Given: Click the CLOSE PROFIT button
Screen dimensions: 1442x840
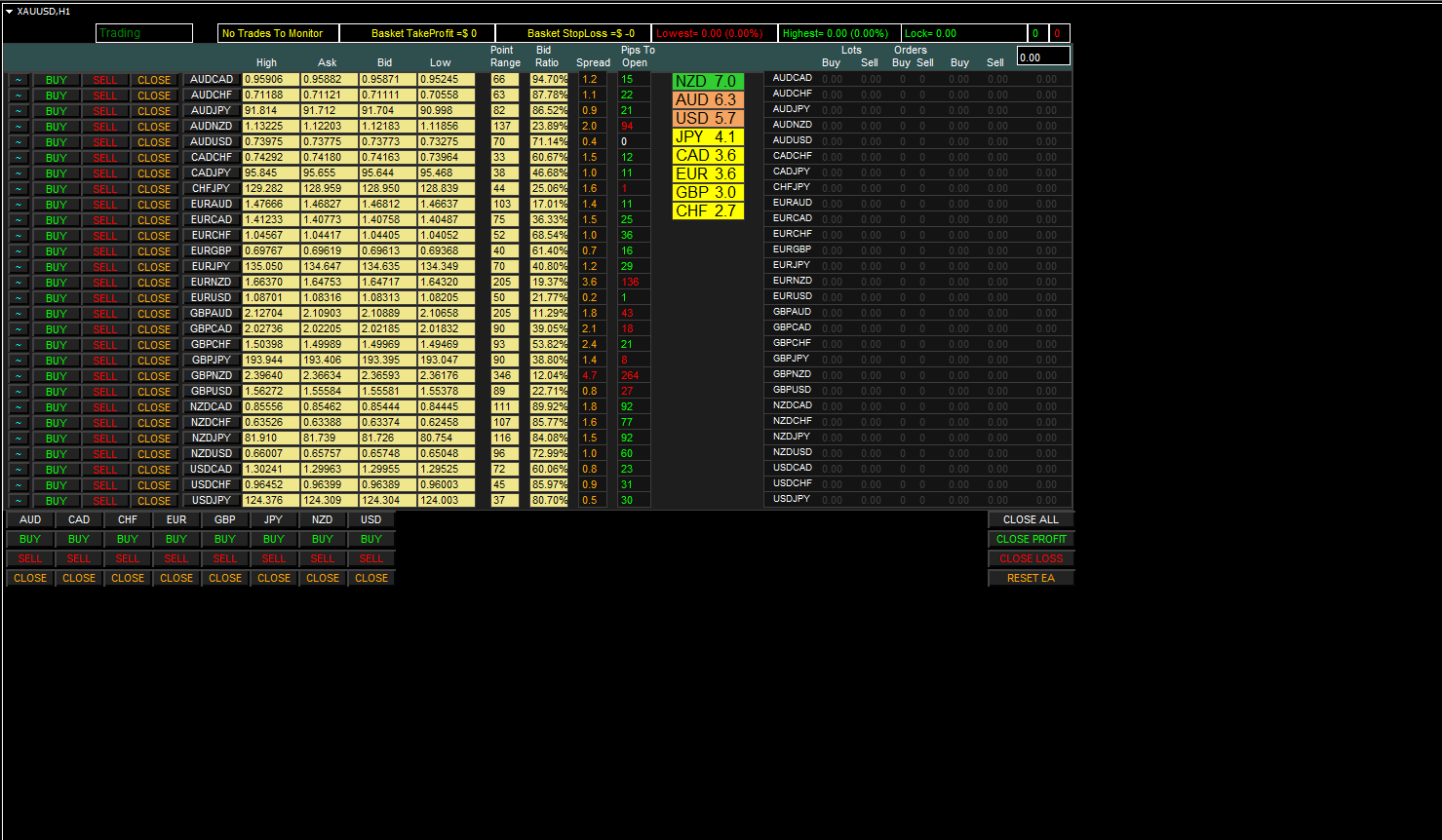Looking at the screenshot, I should (1031, 539).
